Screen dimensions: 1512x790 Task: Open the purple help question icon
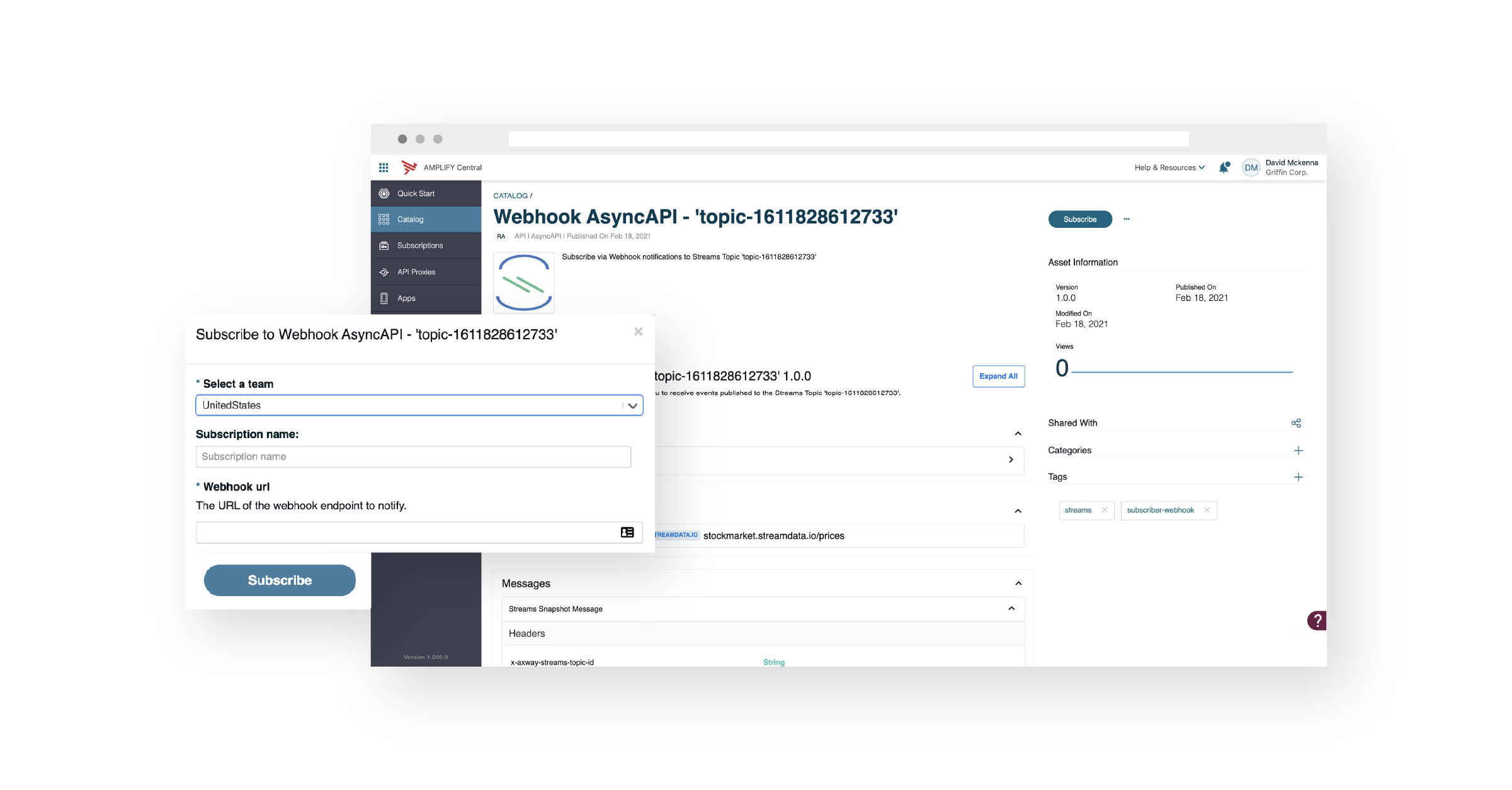[1317, 621]
